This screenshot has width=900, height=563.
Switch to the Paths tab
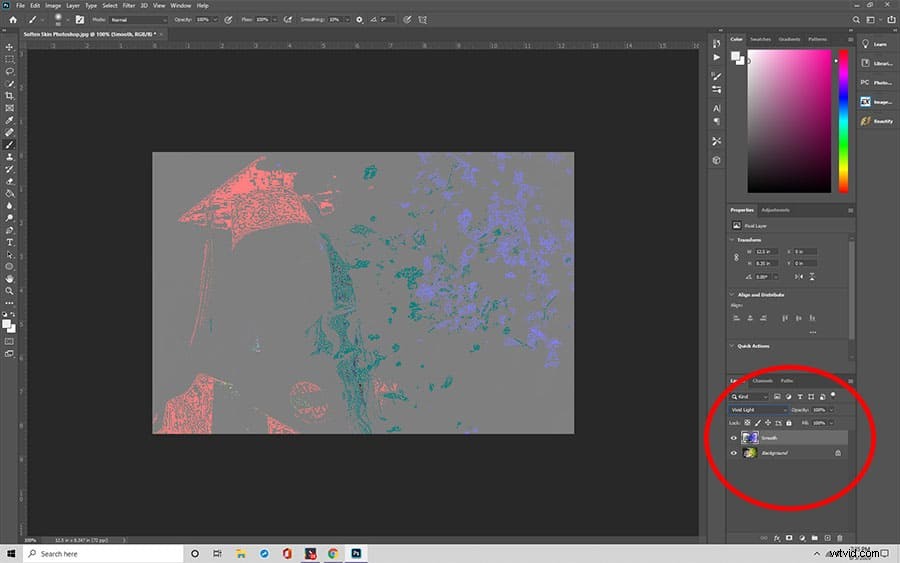[x=787, y=380]
